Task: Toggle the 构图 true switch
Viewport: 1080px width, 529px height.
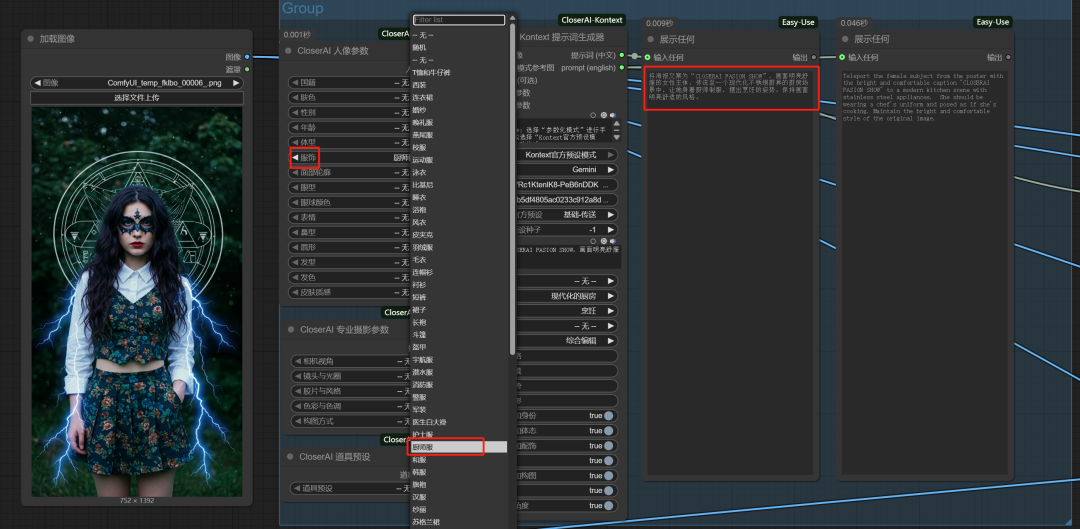Action: click(609, 475)
